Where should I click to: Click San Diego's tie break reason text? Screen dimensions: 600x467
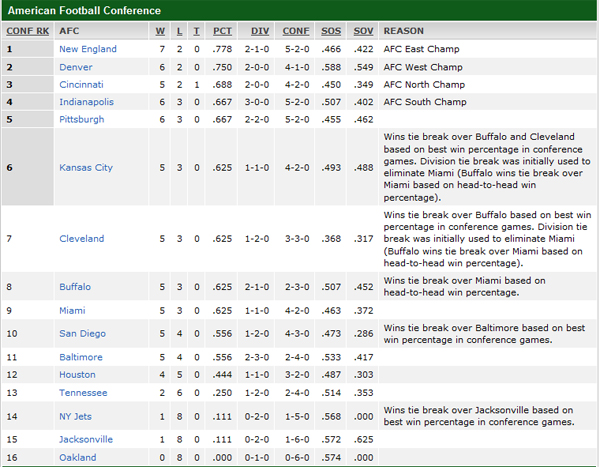[484, 334]
